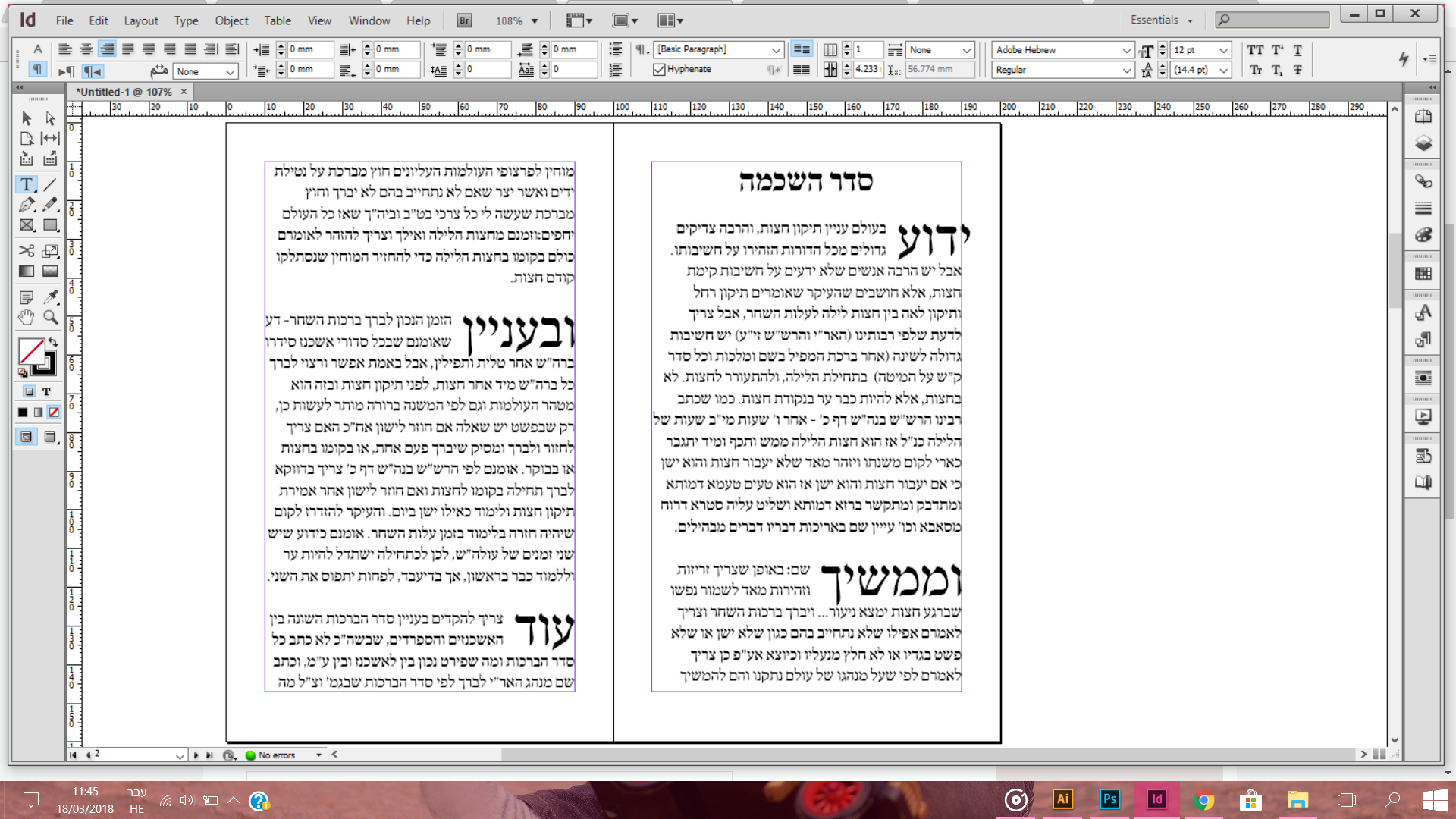This screenshot has height=819, width=1456.
Task: Set right-to-left paragraph direction
Action: click(93, 71)
